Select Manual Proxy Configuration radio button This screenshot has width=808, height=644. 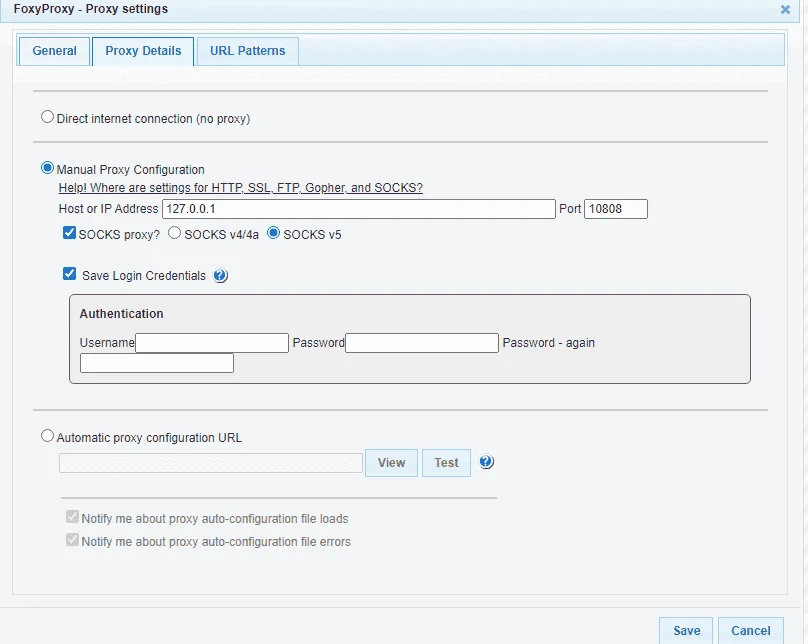point(47,168)
